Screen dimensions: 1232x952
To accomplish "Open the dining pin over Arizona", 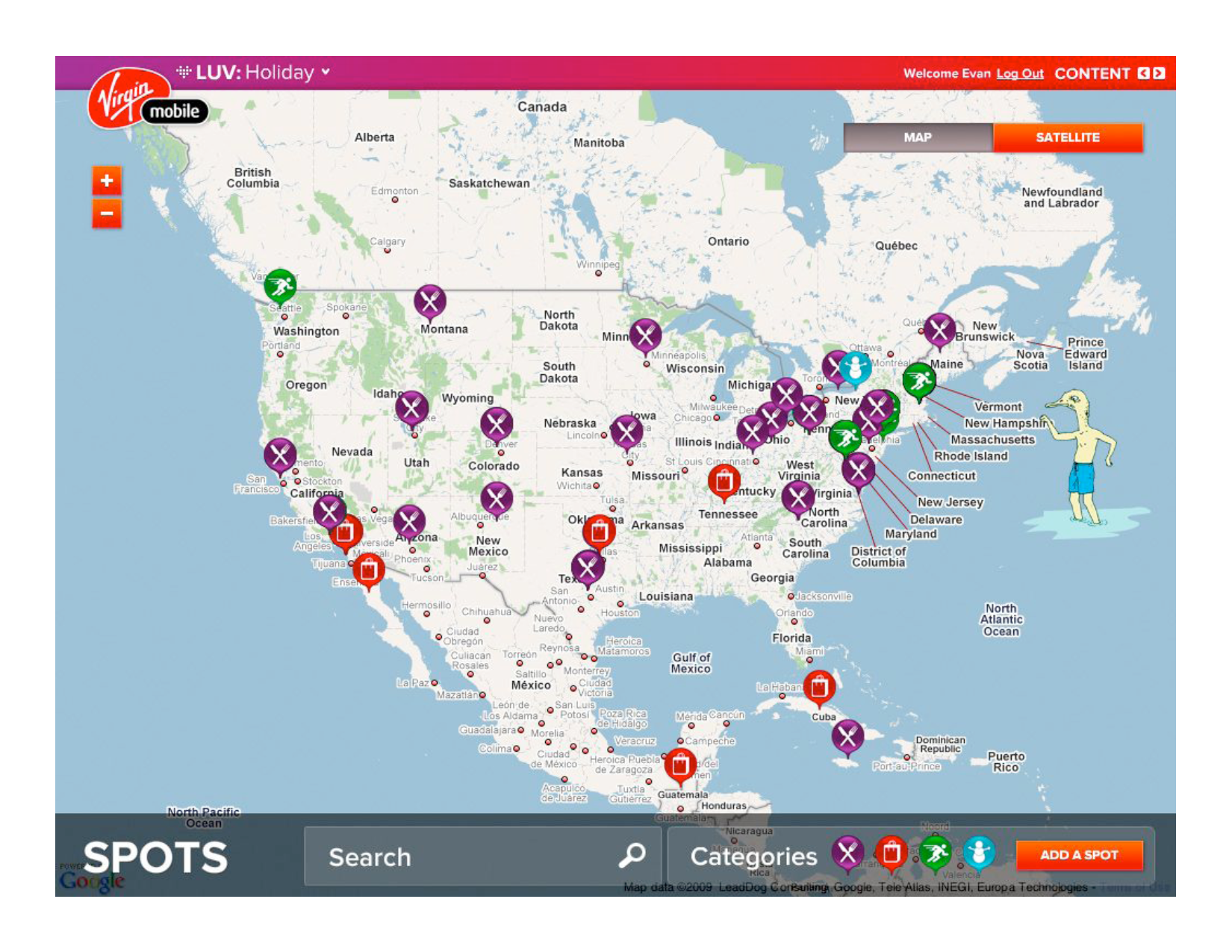I will (409, 522).
